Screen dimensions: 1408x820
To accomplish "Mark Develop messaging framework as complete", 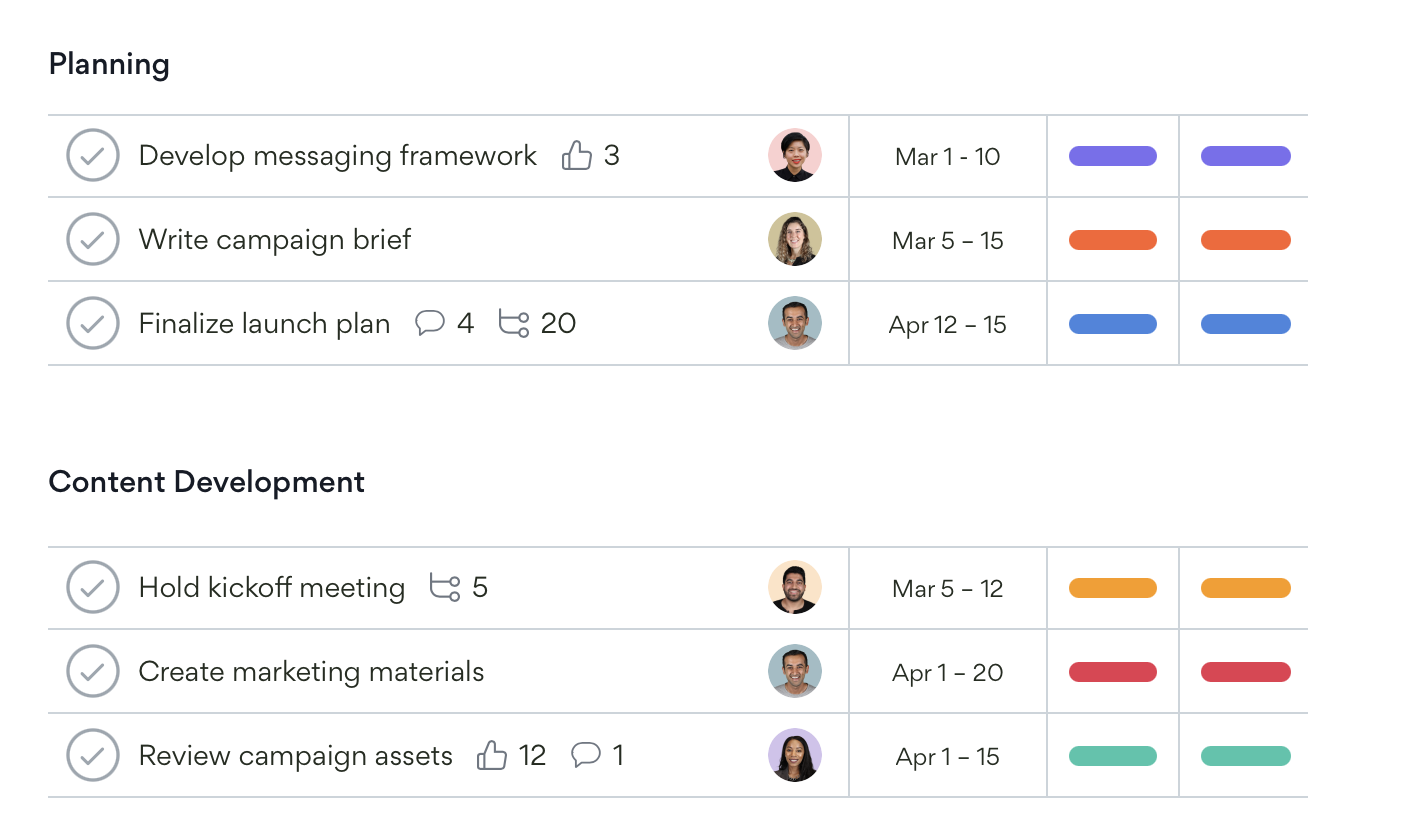I will click(93, 156).
